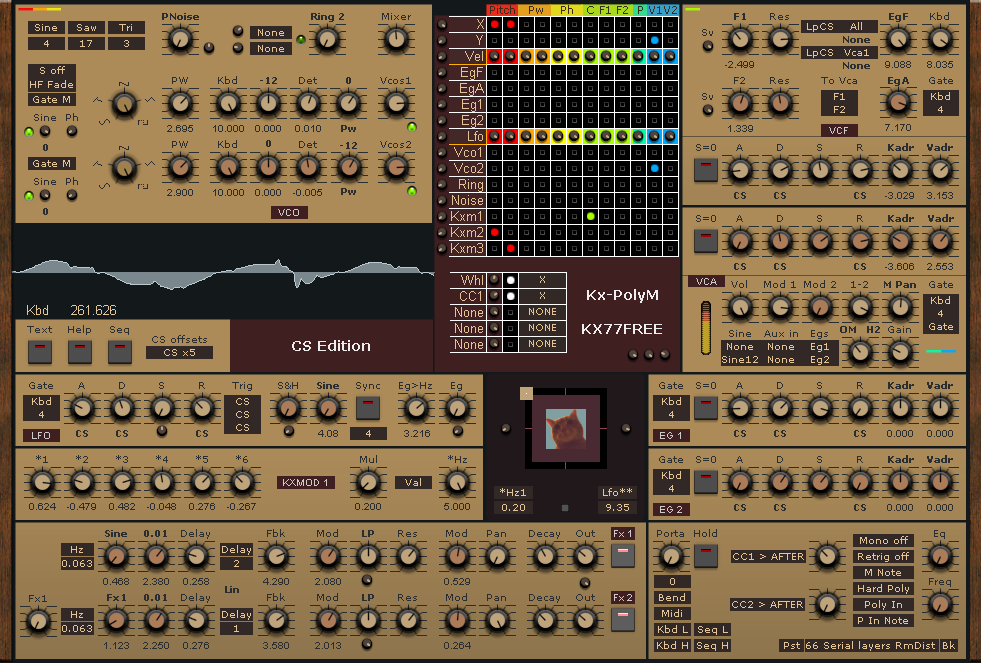The image size is (981, 663).
Task: Click the PNoise knob
Action: click(180, 40)
